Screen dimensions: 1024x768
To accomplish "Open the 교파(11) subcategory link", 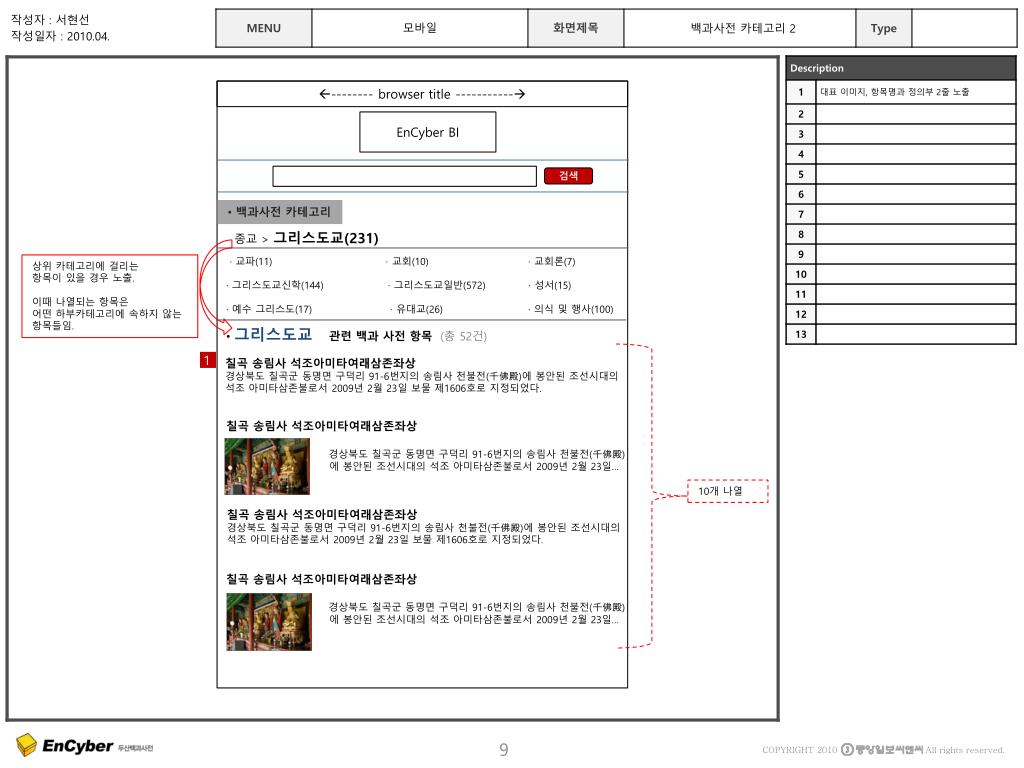I will coord(253,261).
